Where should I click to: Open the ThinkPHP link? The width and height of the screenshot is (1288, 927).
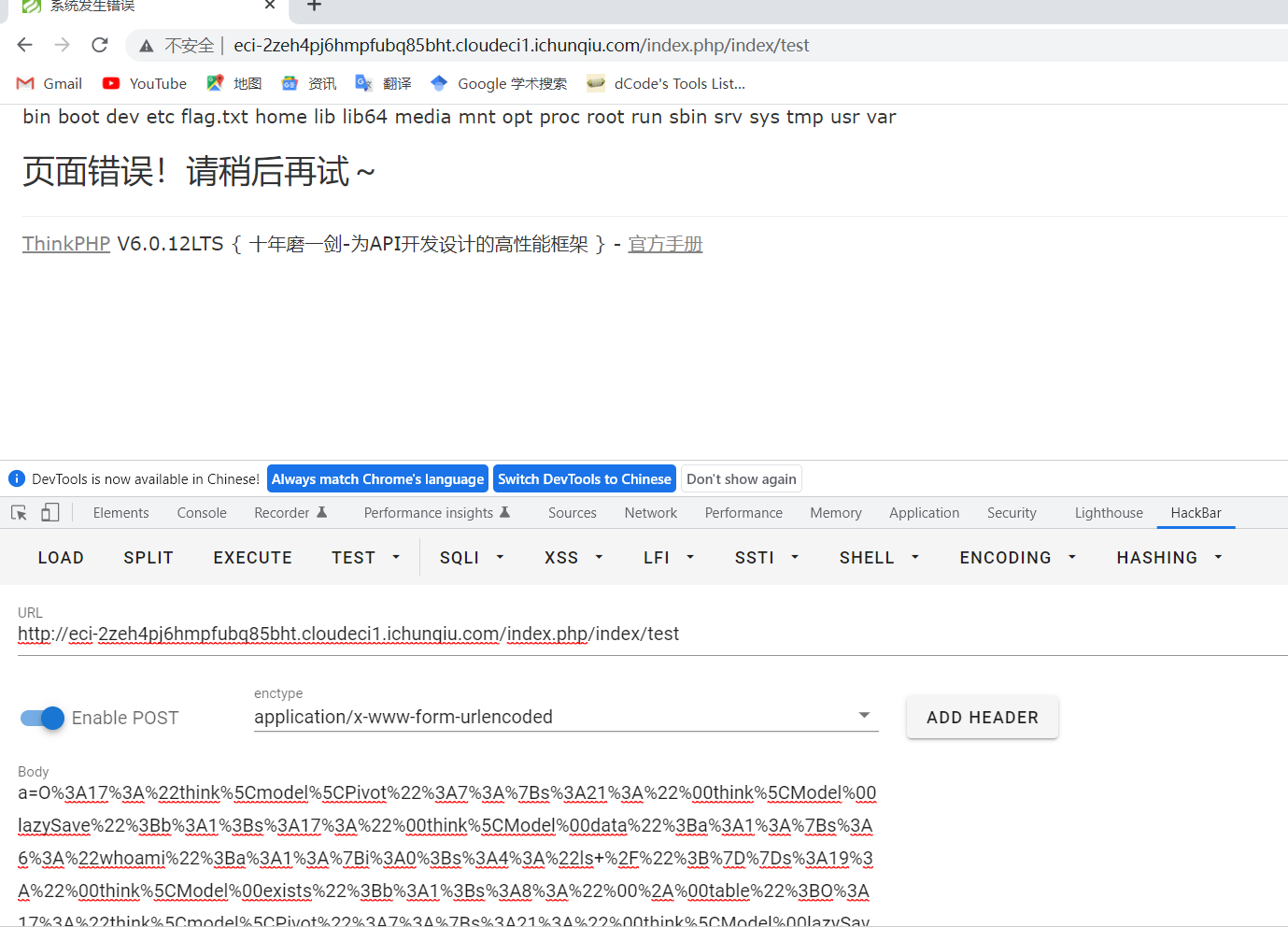pos(66,244)
